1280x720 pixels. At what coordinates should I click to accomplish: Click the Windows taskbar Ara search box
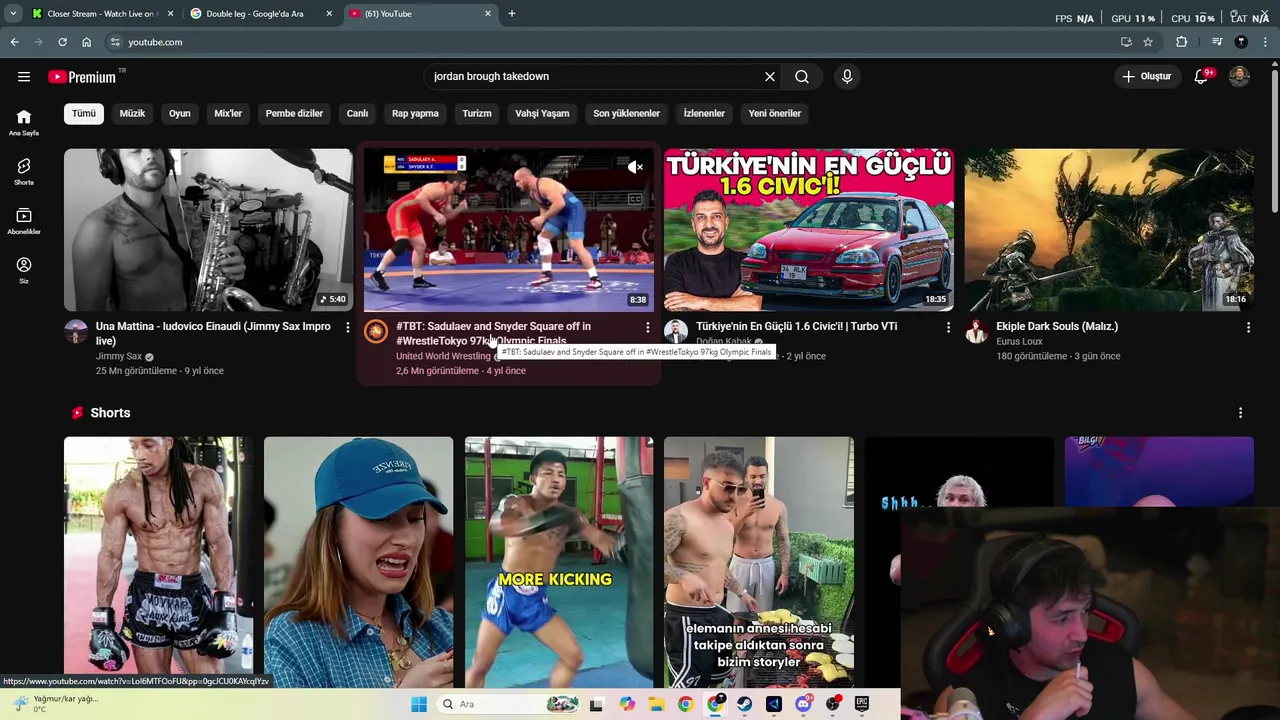point(508,704)
